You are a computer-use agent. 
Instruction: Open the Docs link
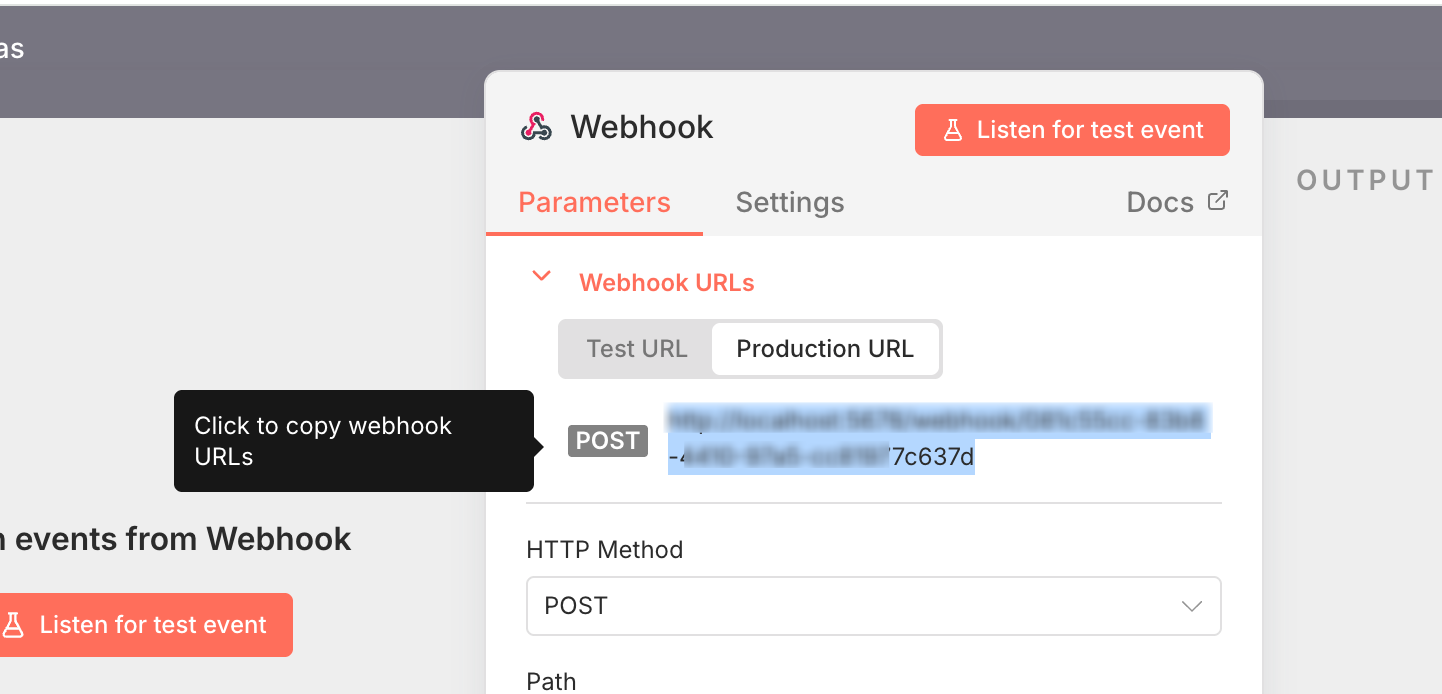point(1160,203)
